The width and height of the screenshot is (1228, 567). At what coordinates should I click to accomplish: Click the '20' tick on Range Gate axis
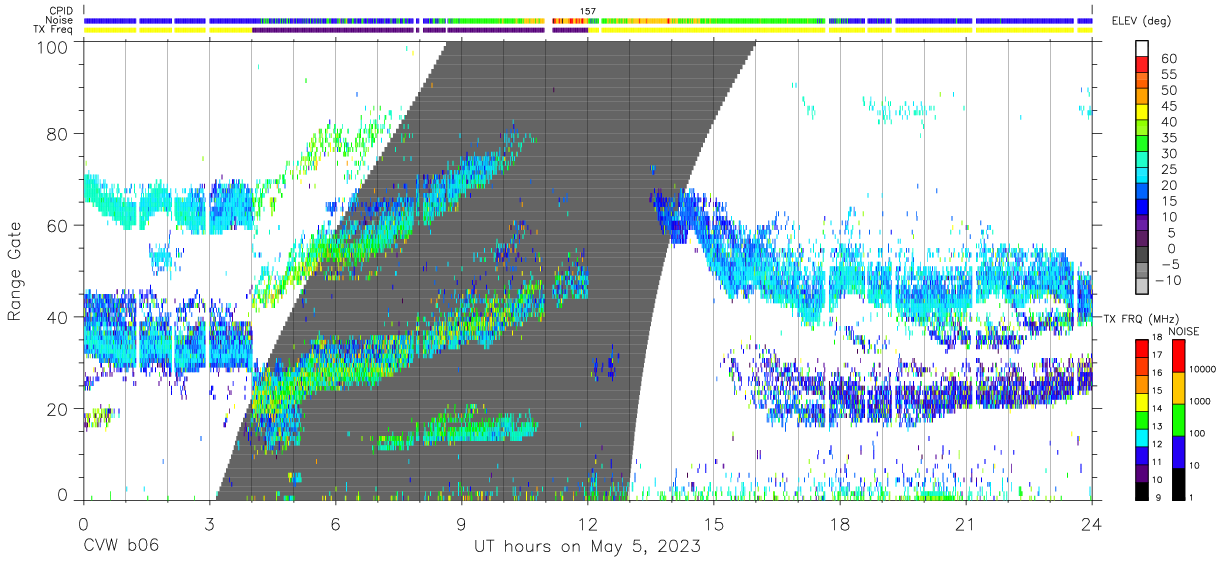pyautogui.click(x=57, y=409)
